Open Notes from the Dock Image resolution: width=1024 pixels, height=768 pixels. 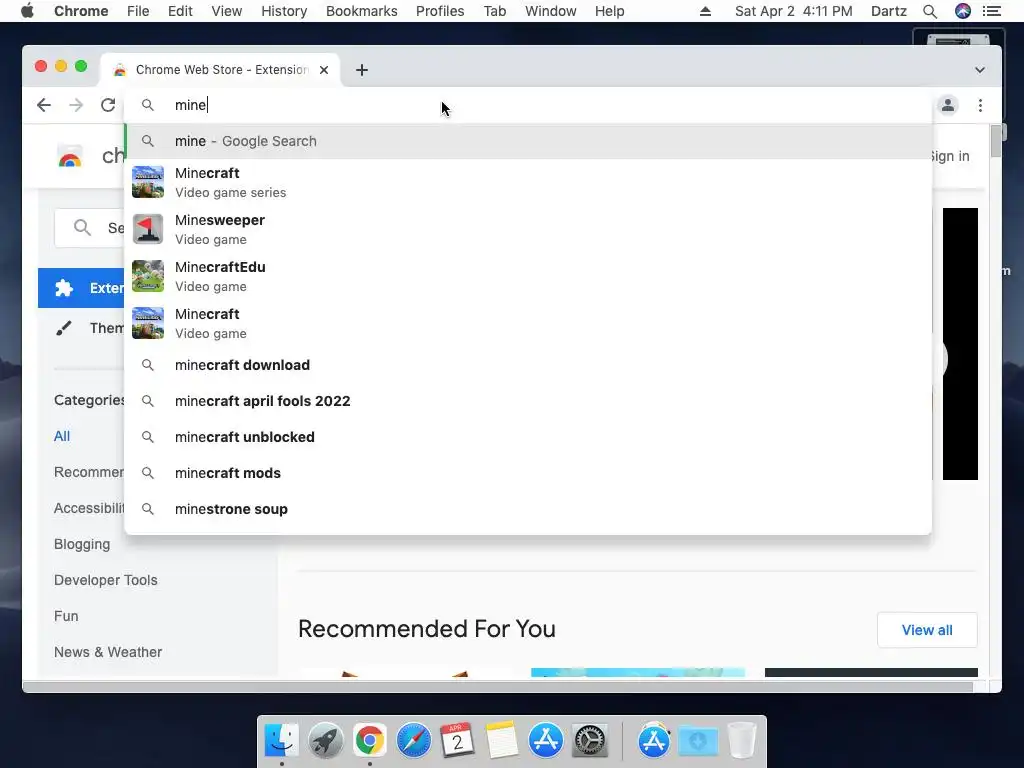pos(502,741)
